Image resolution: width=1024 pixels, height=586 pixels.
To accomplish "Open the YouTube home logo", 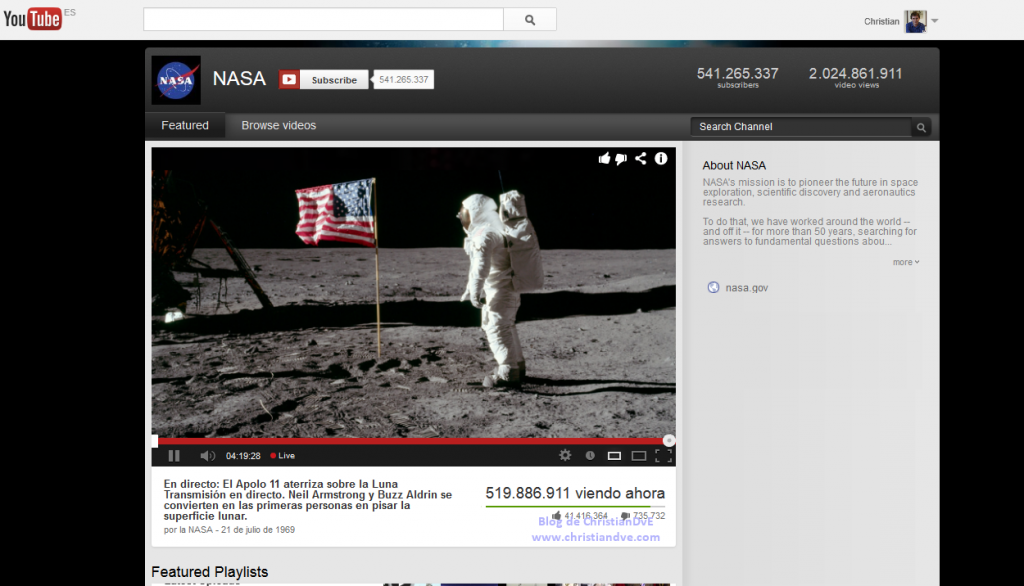I will (x=33, y=19).
